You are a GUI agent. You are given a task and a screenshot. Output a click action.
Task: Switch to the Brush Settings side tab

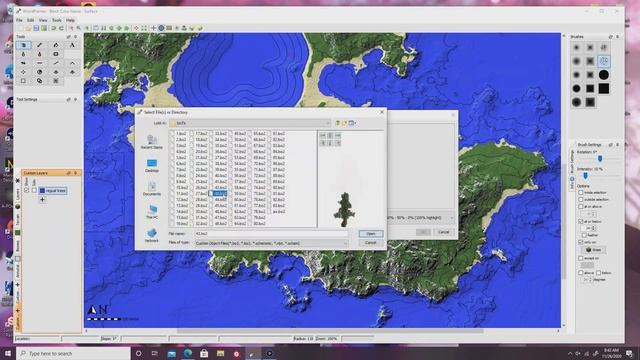pyautogui.click(x=572, y=161)
